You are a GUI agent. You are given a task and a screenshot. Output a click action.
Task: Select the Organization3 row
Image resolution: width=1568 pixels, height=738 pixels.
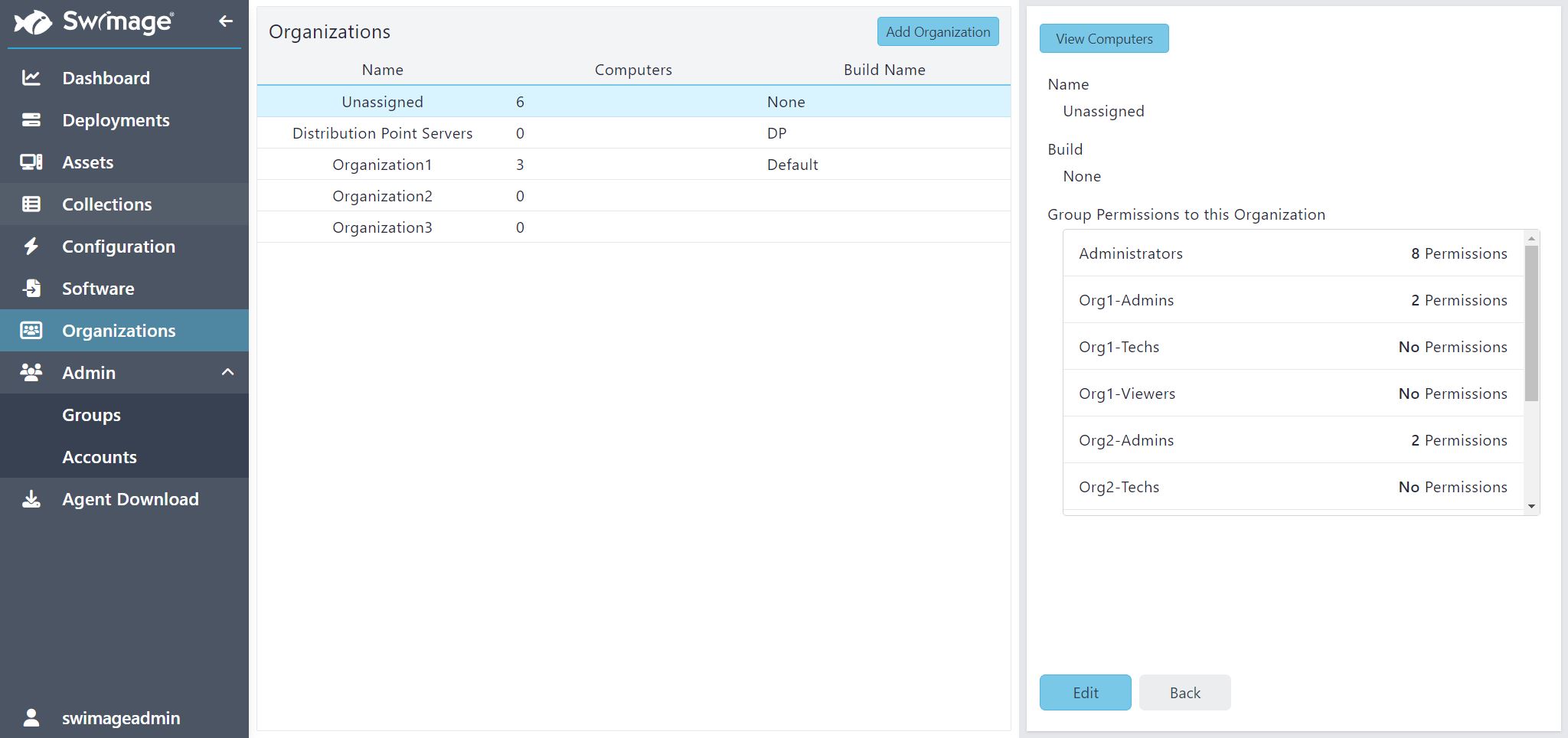click(x=634, y=227)
